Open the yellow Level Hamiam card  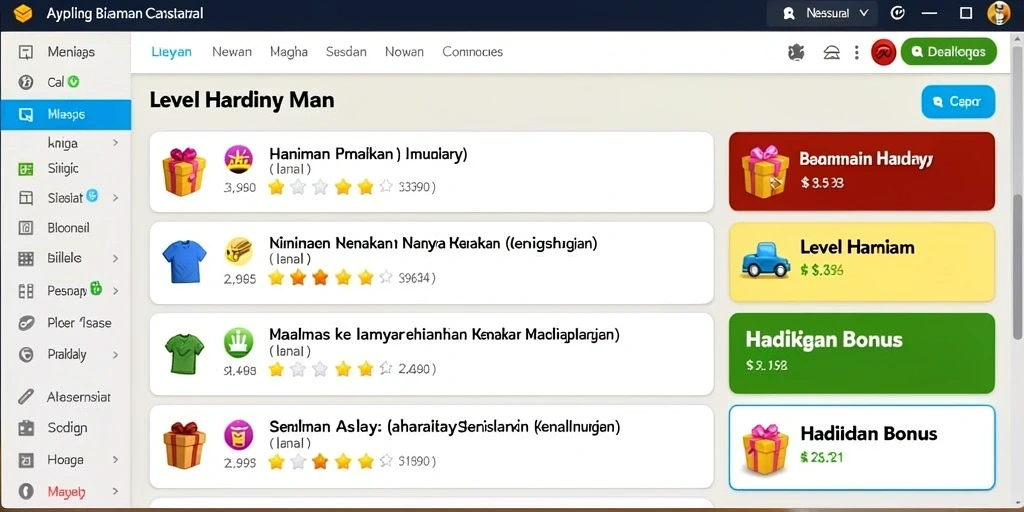861,262
